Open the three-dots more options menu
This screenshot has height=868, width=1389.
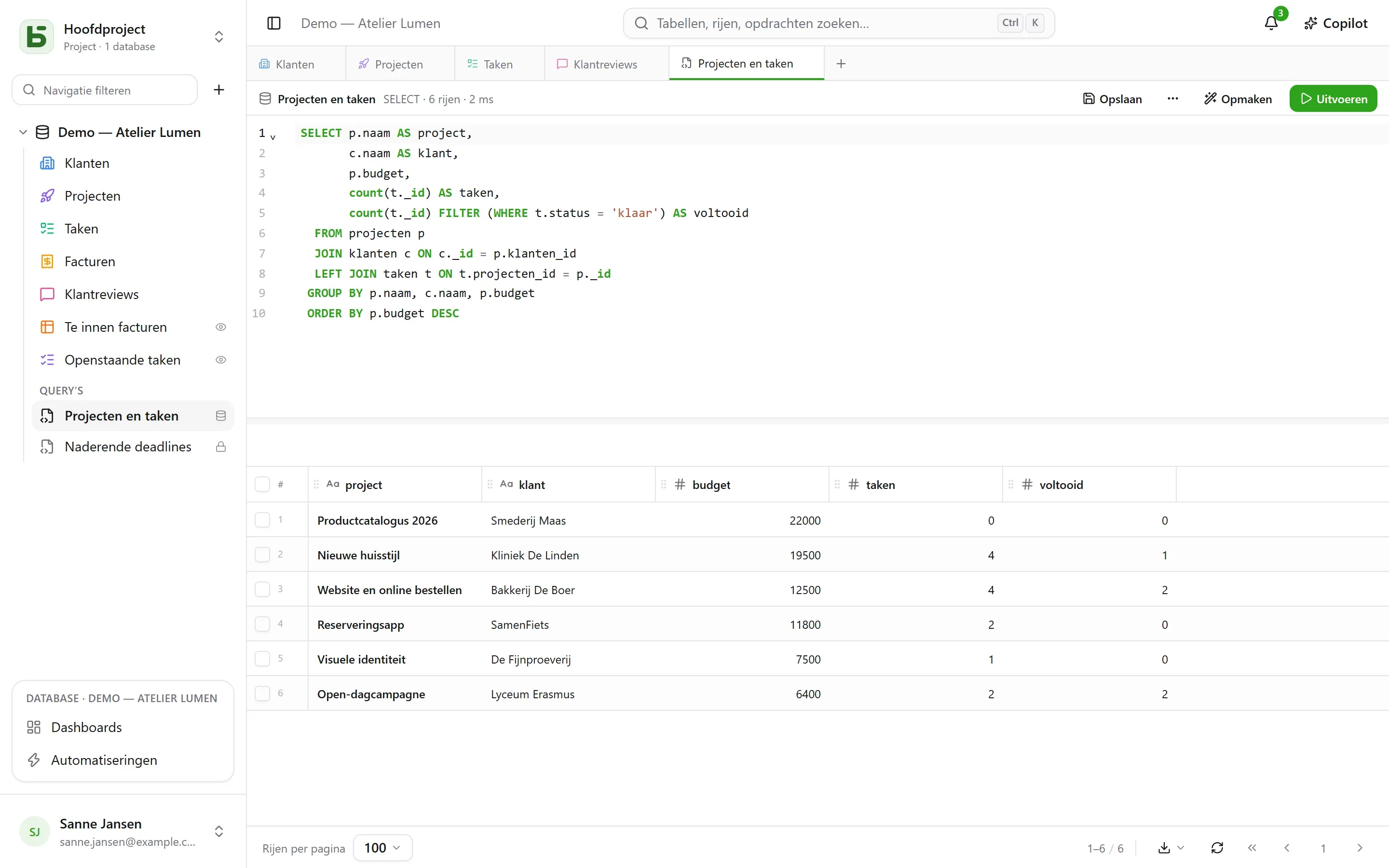pyautogui.click(x=1172, y=99)
